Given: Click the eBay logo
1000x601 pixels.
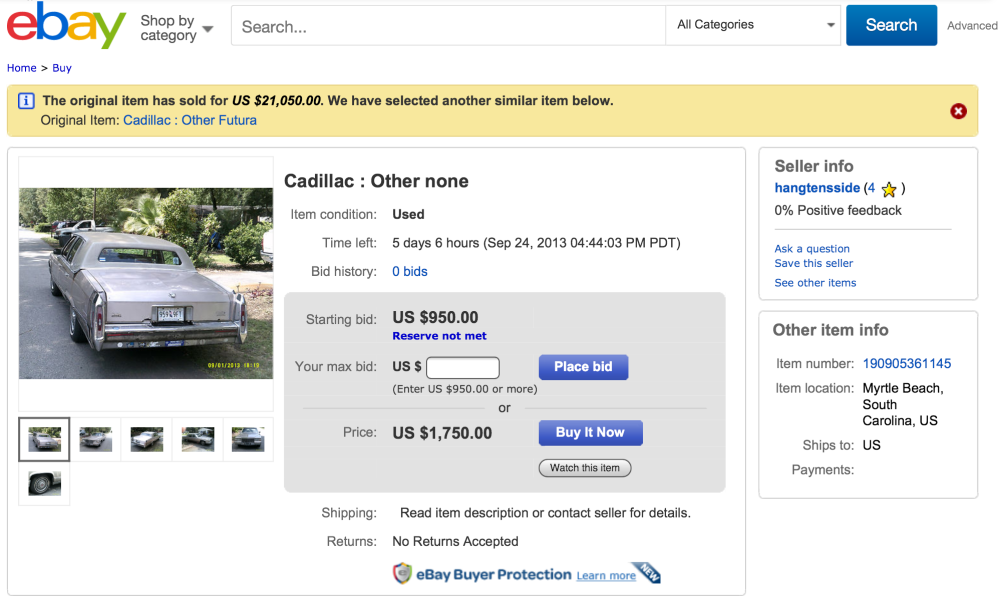Looking at the screenshot, I should point(66,25).
